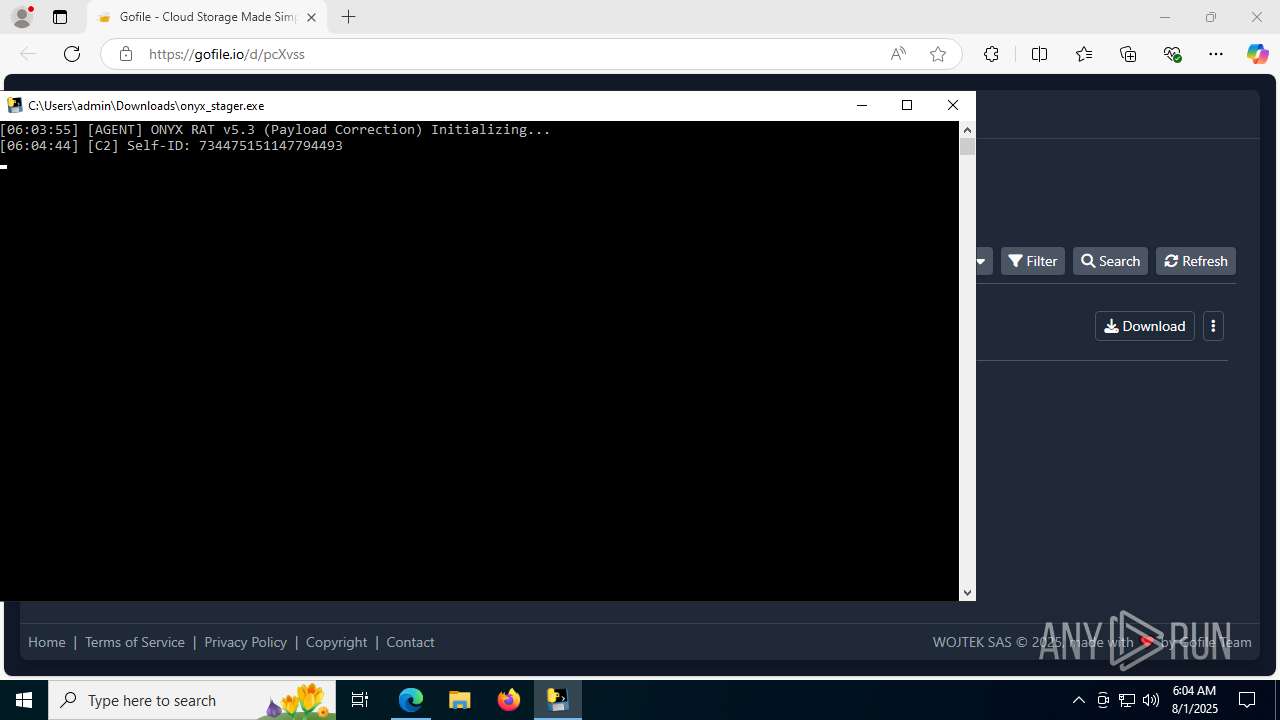Download the file from Gofile
This screenshot has width=1280, height=720.
[x=1145, y=326]
